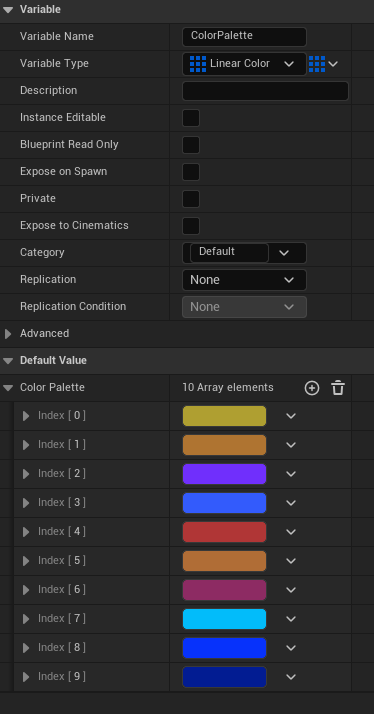Screen dimensions: 374x714
Task: Expand the Index [ 5 ] element
Action: coord(26,561)
